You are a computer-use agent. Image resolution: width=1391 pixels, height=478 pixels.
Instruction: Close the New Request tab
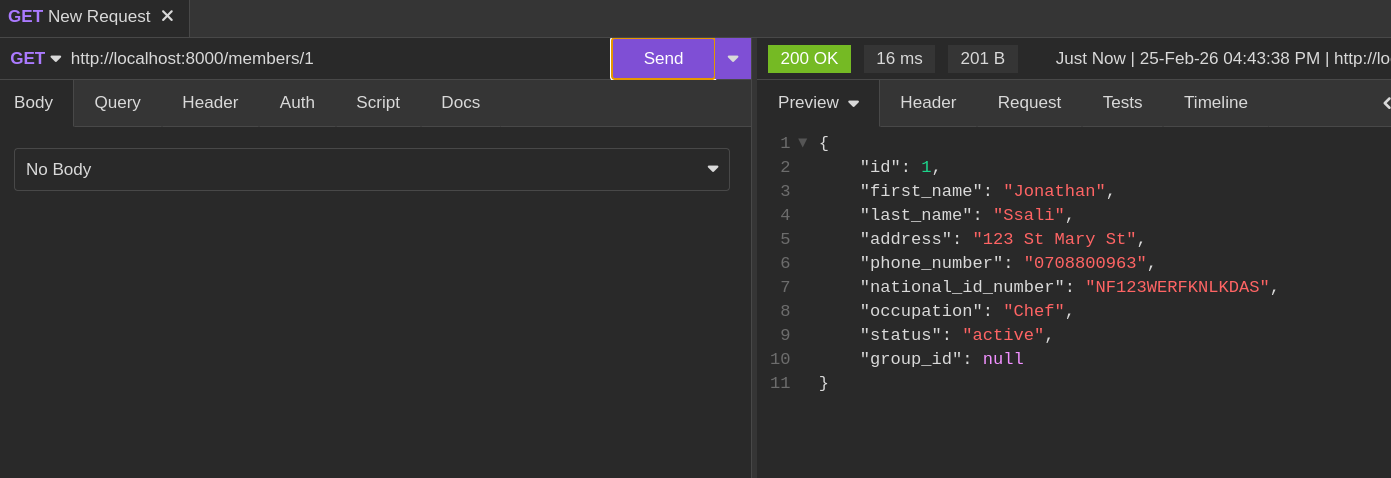(167, 16)
